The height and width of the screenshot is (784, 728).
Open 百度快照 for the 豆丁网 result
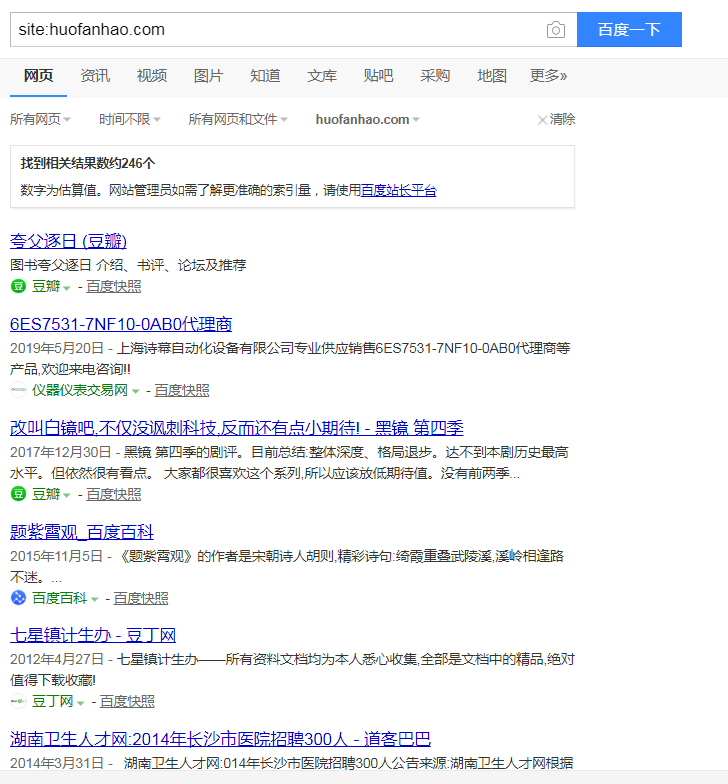coord(127,702)
